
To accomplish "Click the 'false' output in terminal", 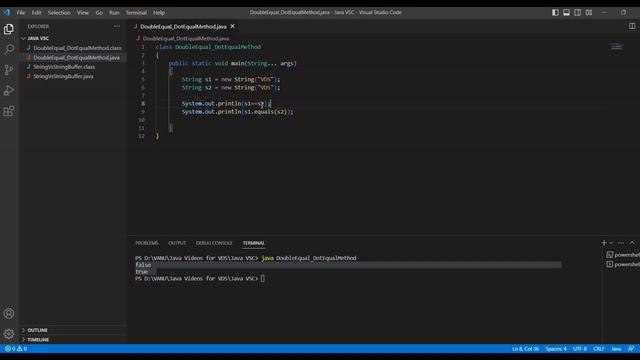I will [143, 265].
